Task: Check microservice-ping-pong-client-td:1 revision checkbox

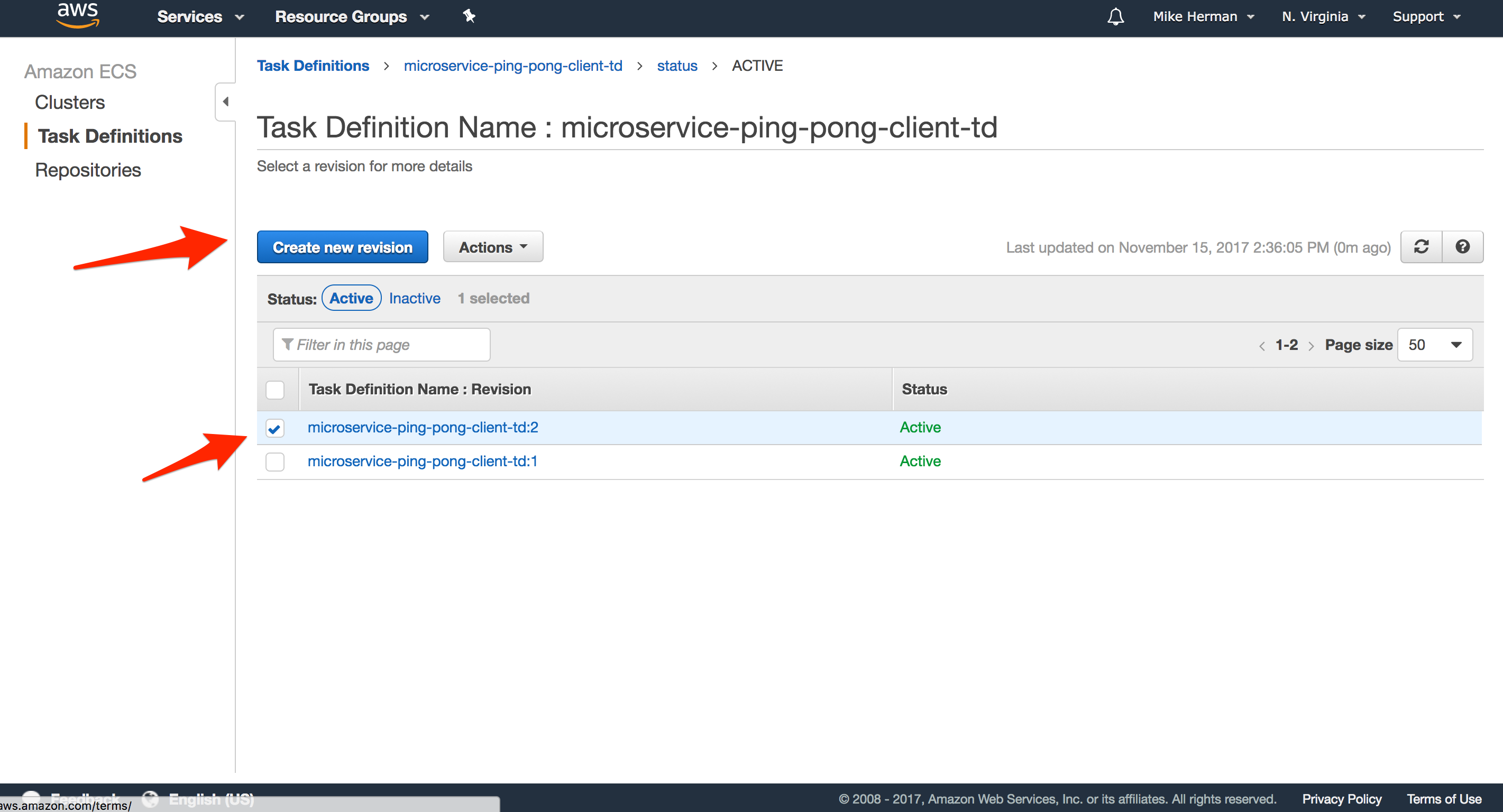Action: (x=275, y=462)
